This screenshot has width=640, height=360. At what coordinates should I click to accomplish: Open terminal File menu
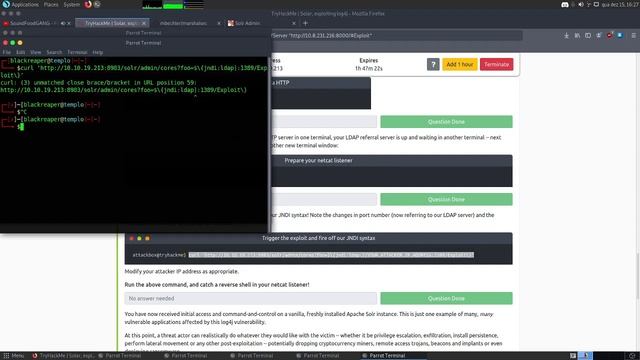tap(7, 52)
